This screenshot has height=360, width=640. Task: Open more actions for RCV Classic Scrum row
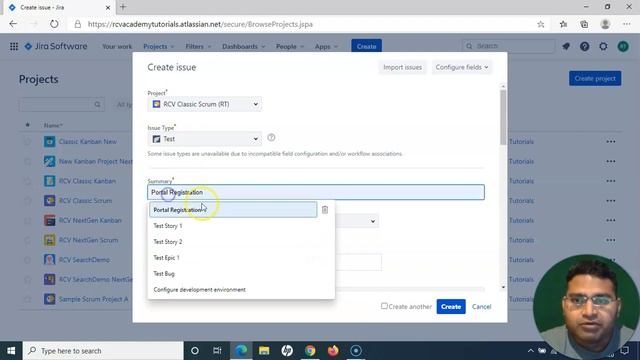pos(611,200)
